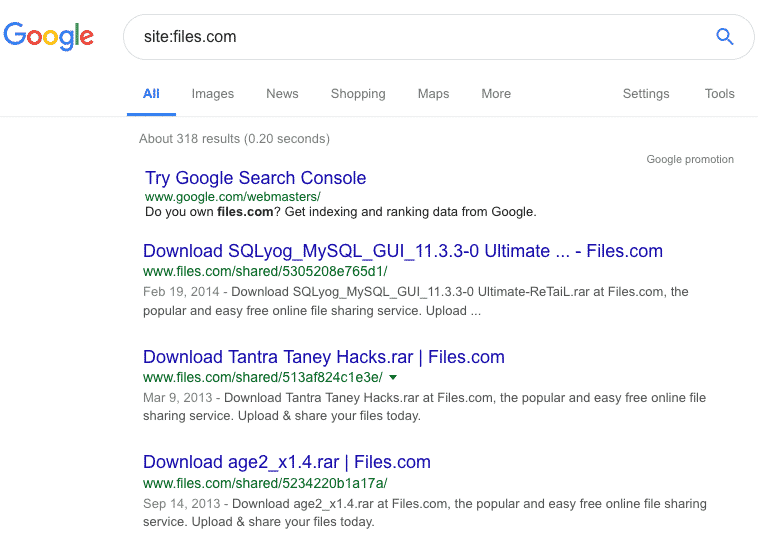The width and height of the screenshot is (758, 537).
Task: Click the files.com/shared/5234220b1a17a green URL
Action: 265,483
